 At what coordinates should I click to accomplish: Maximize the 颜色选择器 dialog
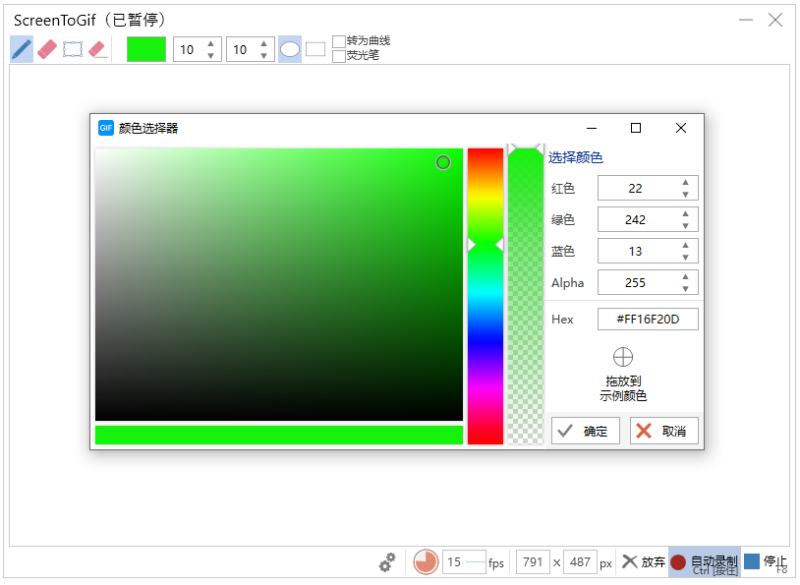pyautogui.click(x=636, y=128)
